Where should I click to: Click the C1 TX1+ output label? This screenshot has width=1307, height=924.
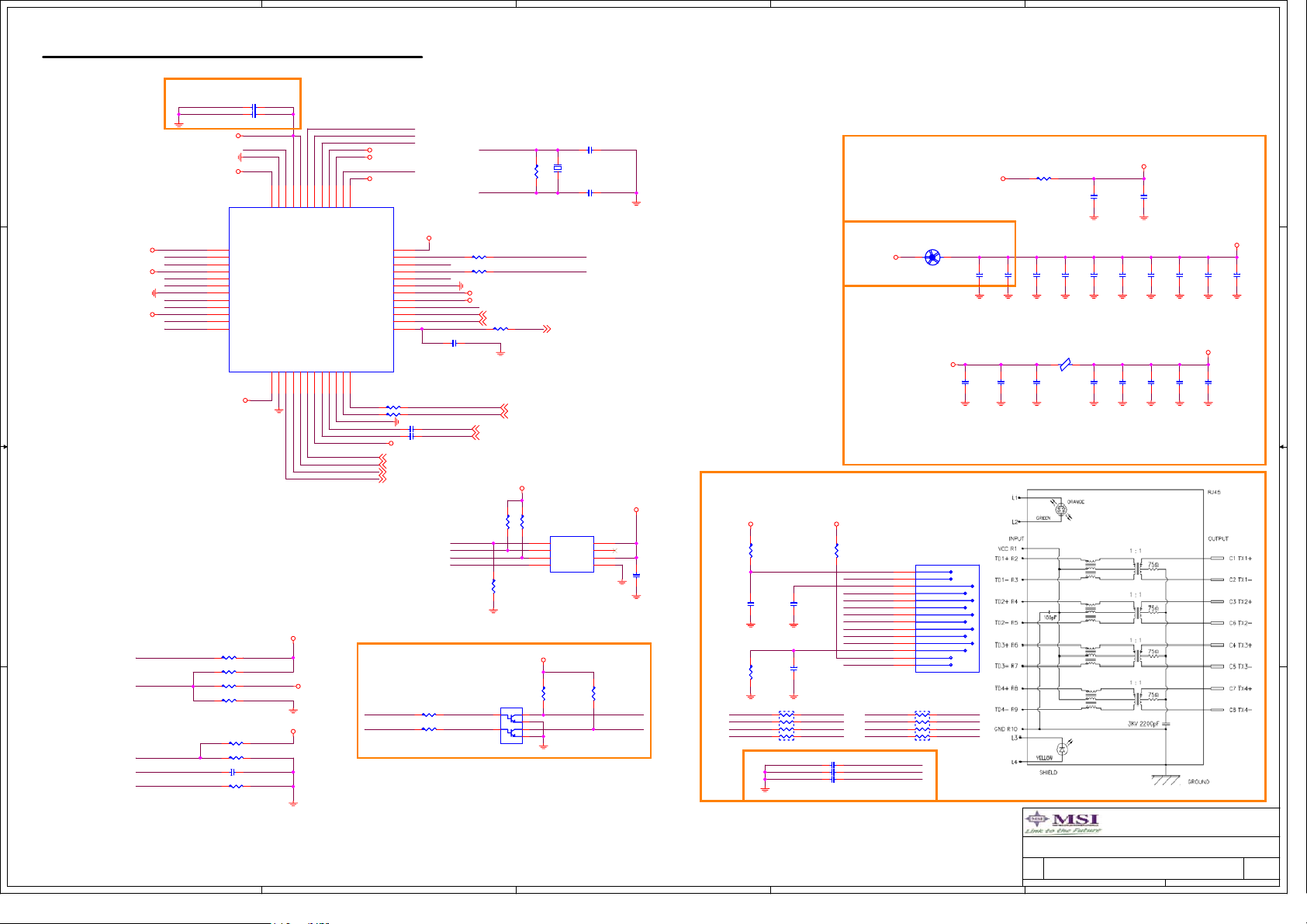pos(1240,559)
